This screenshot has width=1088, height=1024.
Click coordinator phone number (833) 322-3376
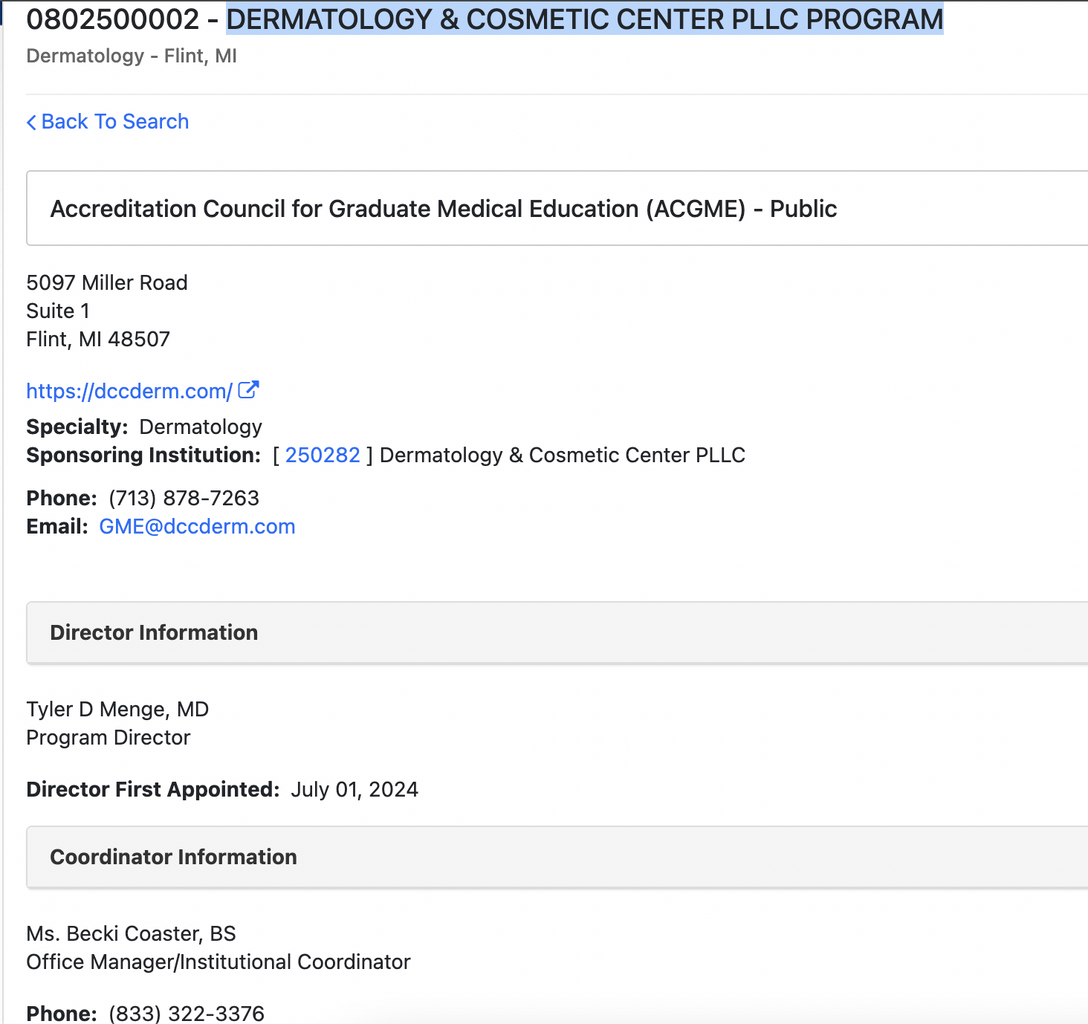tap(186, 1013)
